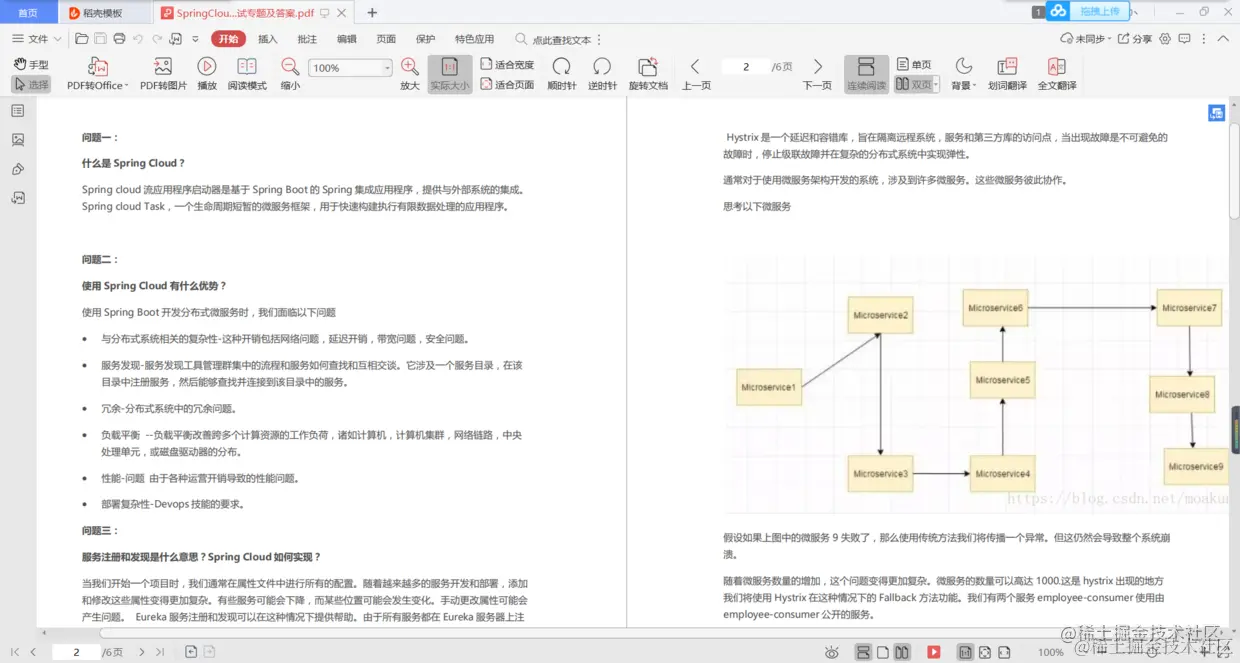Open the 保护 protect tab
This screenshot has width=1240, height=663.
coord(426,39)
